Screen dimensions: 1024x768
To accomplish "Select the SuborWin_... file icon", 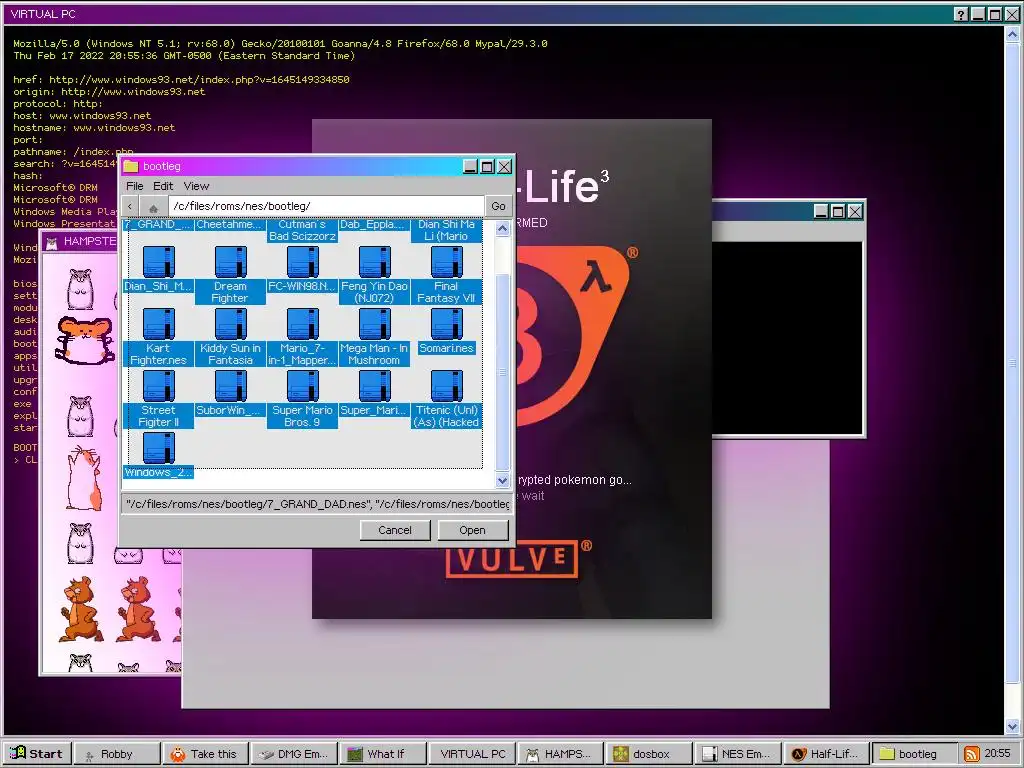I will pos(231,386).
